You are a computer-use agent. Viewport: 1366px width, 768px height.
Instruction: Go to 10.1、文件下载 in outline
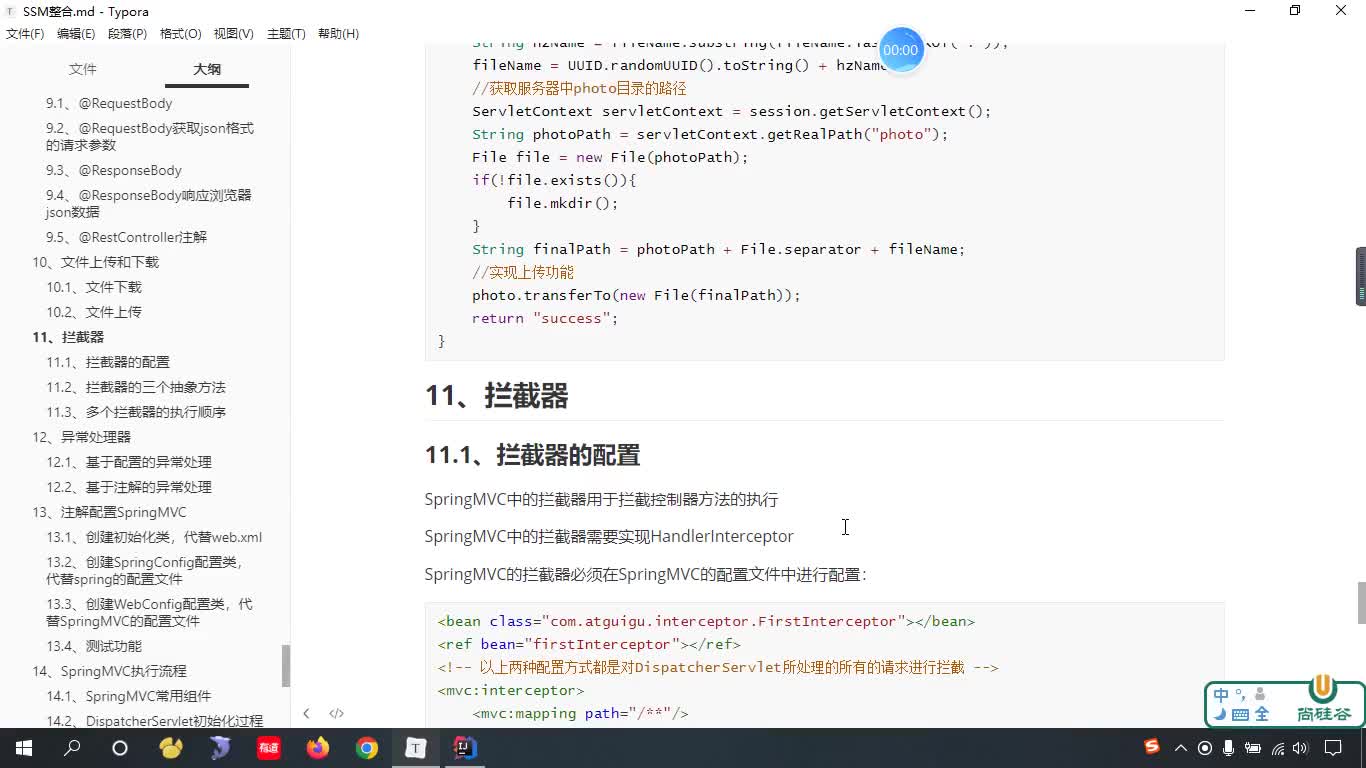pos(94,287)
